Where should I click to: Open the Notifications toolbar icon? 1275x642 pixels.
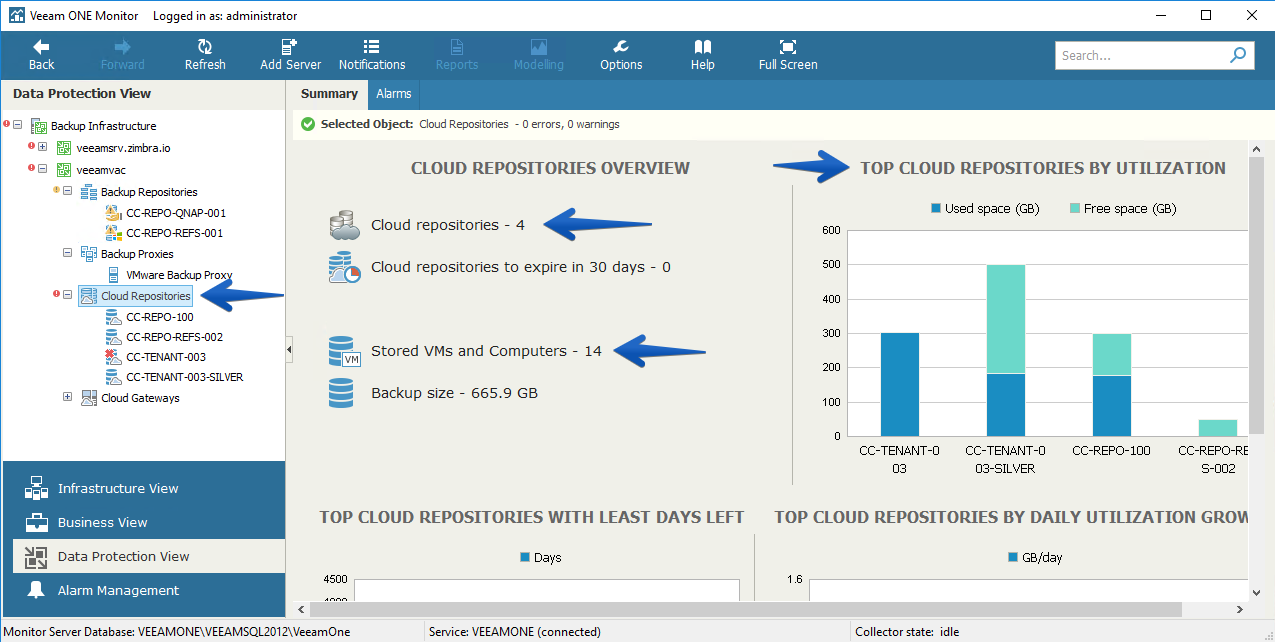[372, 47]
